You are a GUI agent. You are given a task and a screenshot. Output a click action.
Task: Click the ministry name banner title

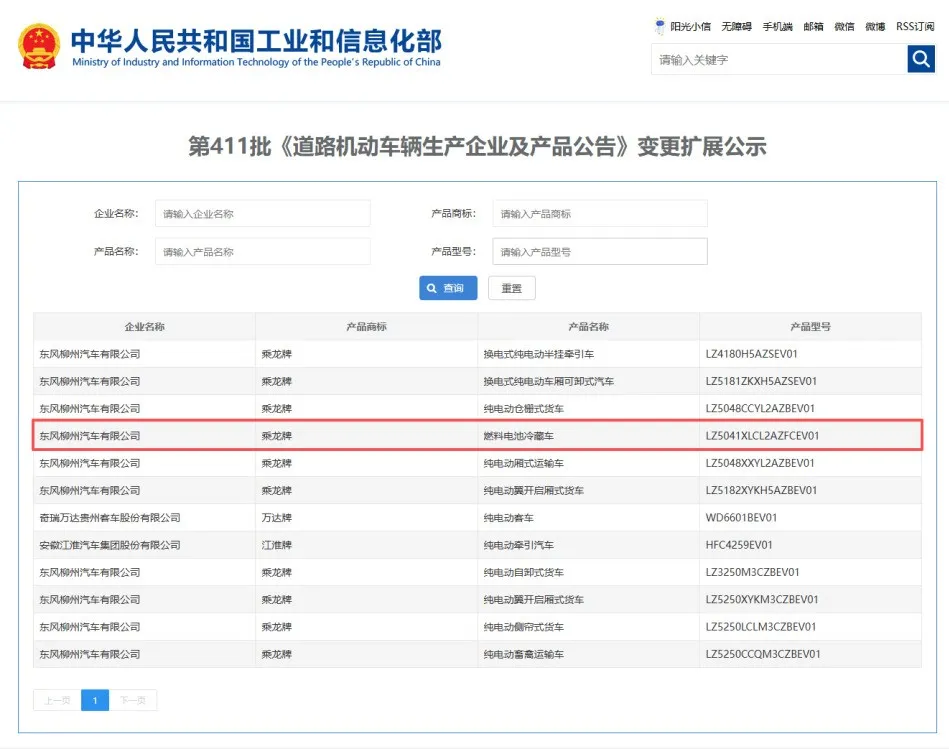(256, 47)
